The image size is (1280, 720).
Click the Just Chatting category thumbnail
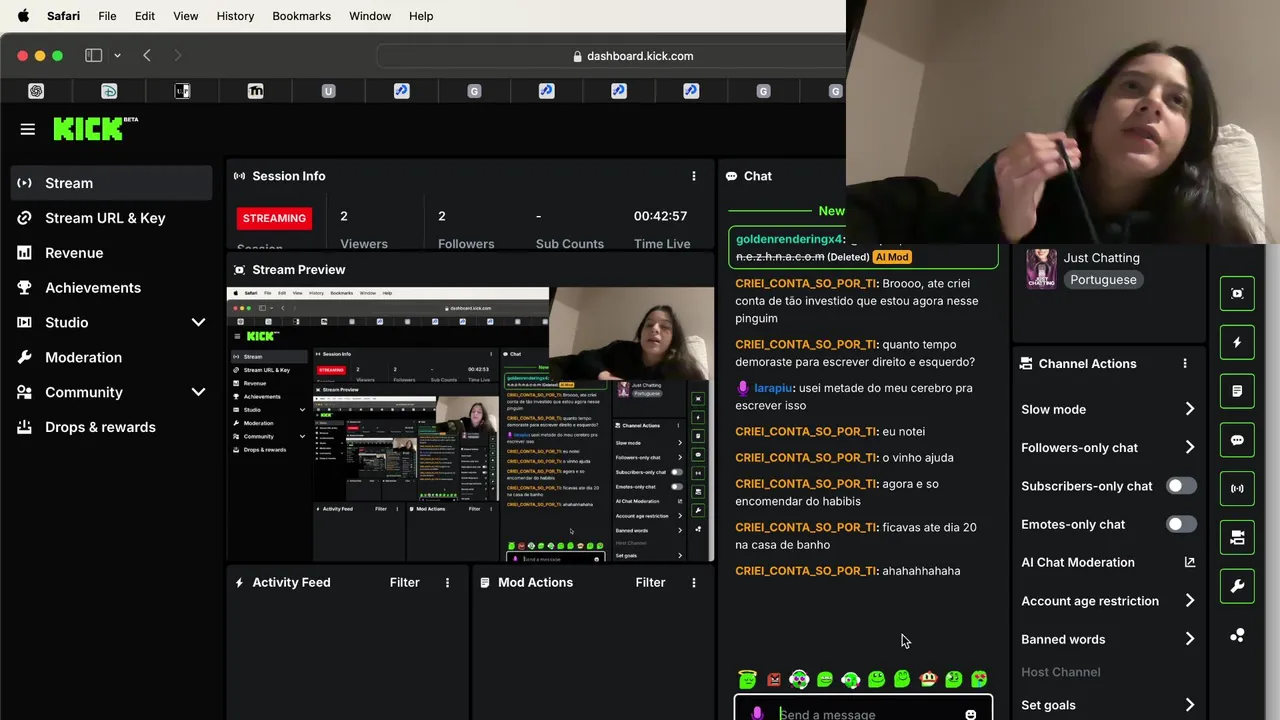(1041, 268)
